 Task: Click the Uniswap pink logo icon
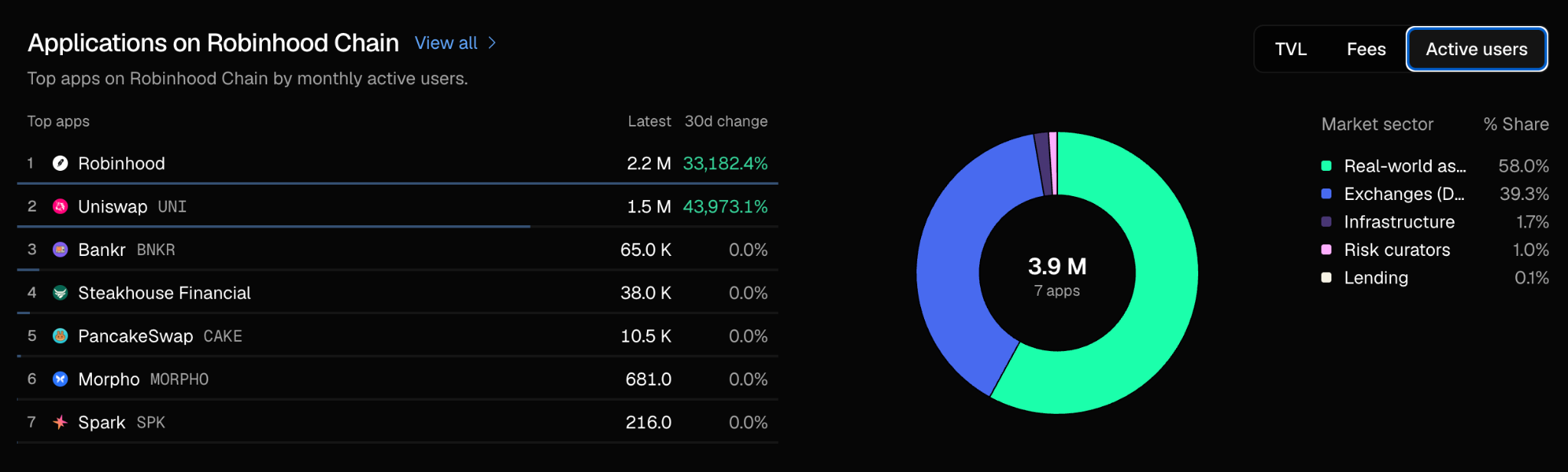pyautogui.click(x=60, y=206)
